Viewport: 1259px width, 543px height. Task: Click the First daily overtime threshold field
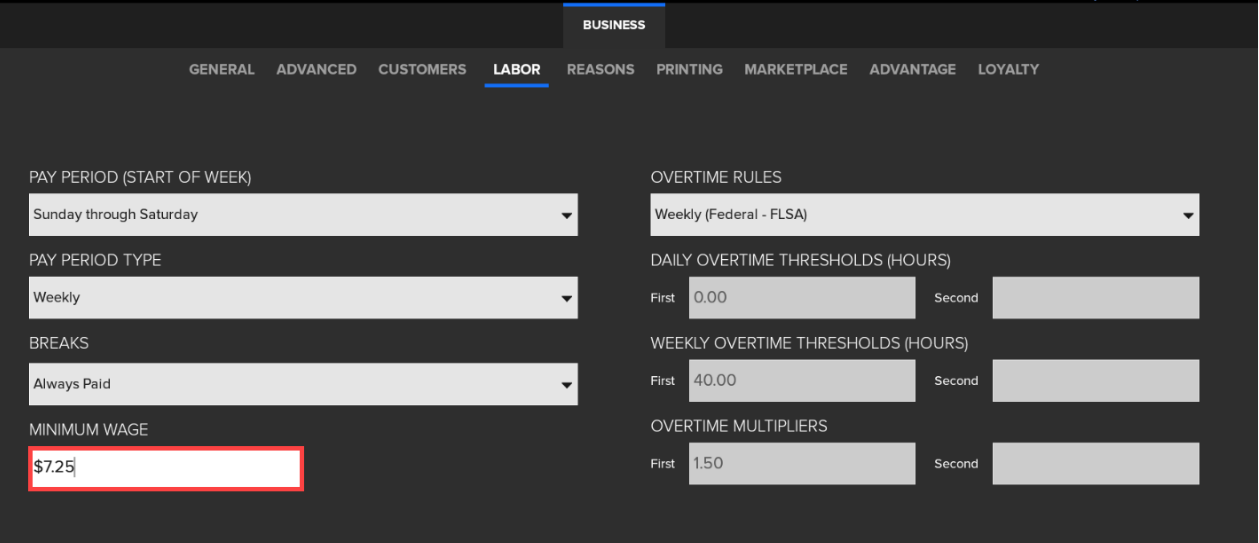(801, 298)
